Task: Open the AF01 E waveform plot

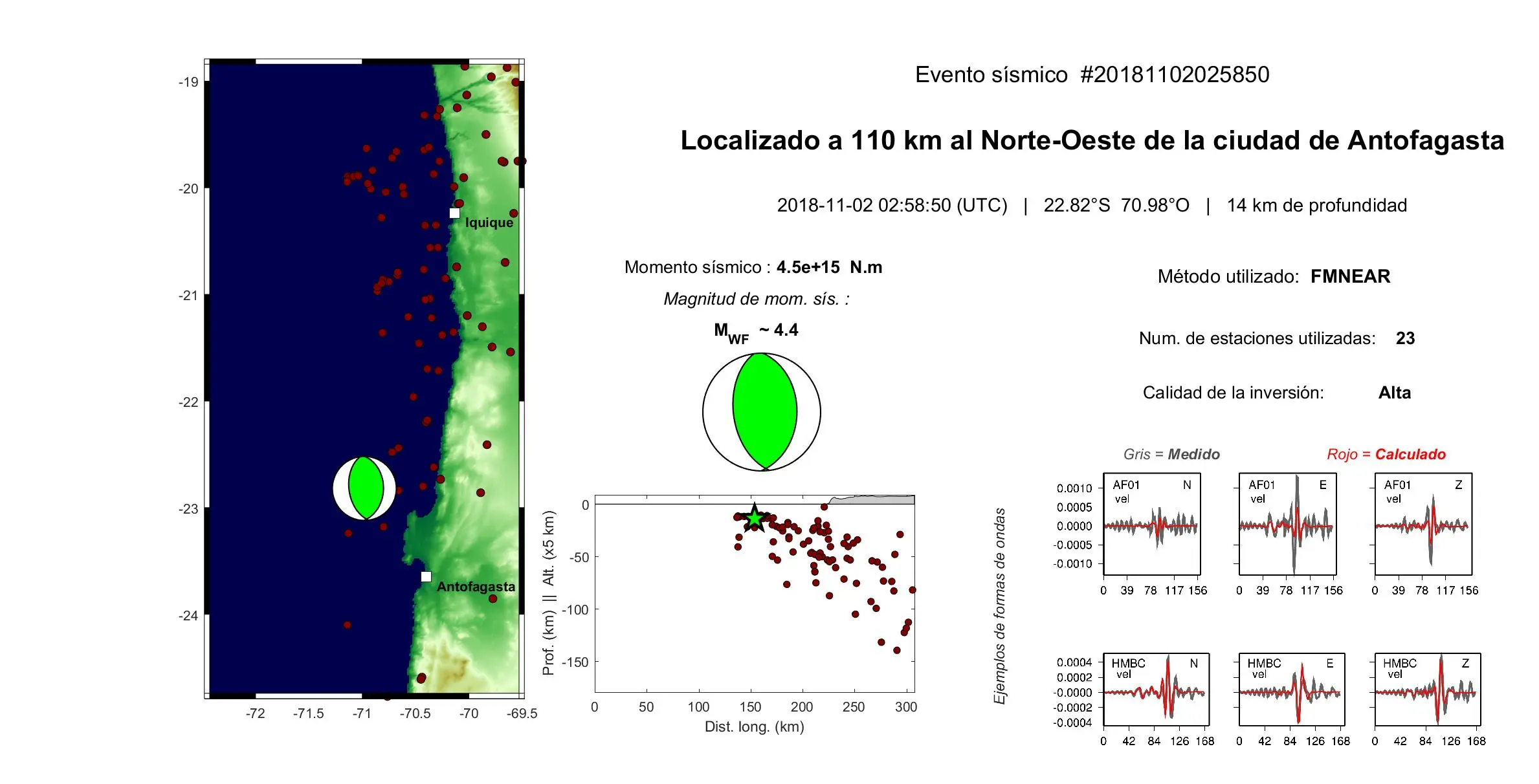Action: (1287, 524)
